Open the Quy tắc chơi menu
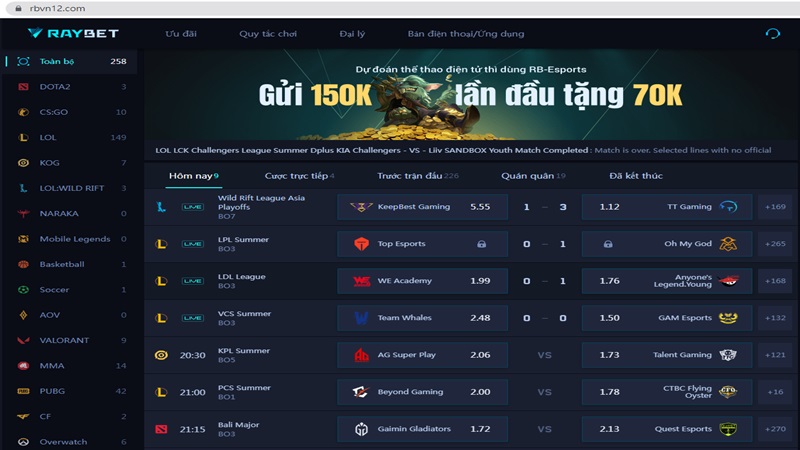The width and height of the screenshot is (800, 450). pos(268,34)
